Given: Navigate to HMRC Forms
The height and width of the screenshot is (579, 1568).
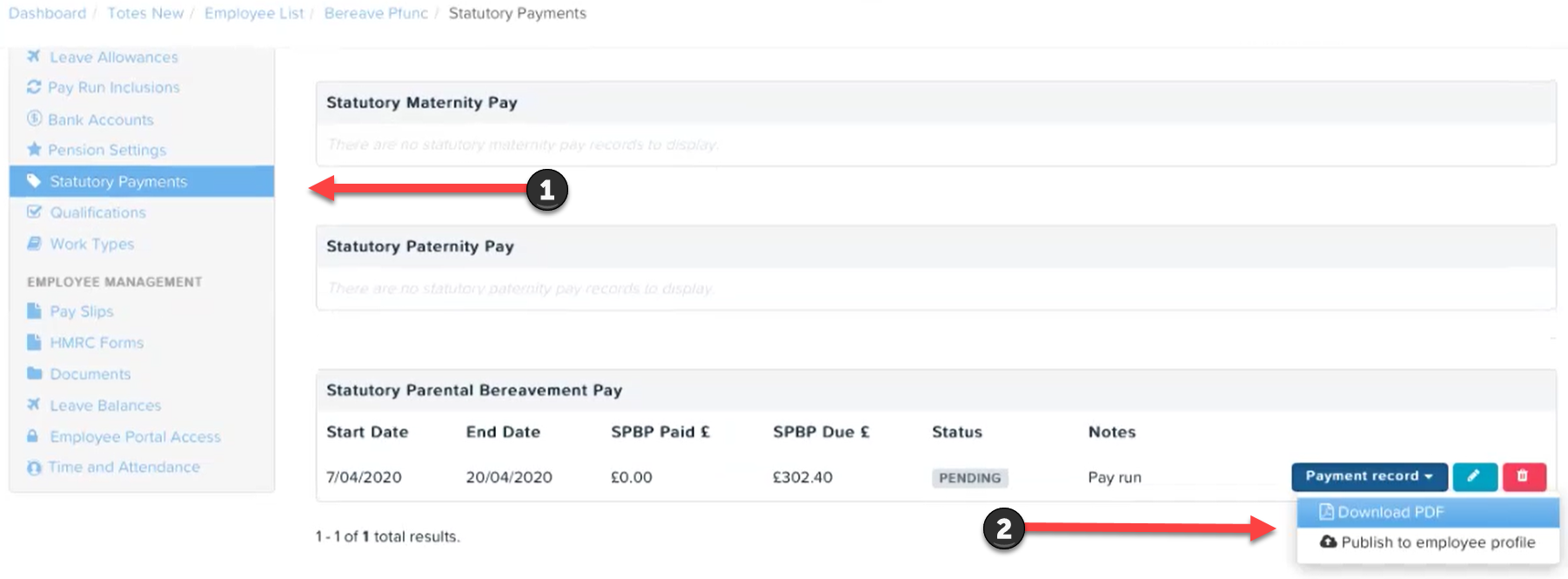Looking at the screenshot, I should point(97,342).
